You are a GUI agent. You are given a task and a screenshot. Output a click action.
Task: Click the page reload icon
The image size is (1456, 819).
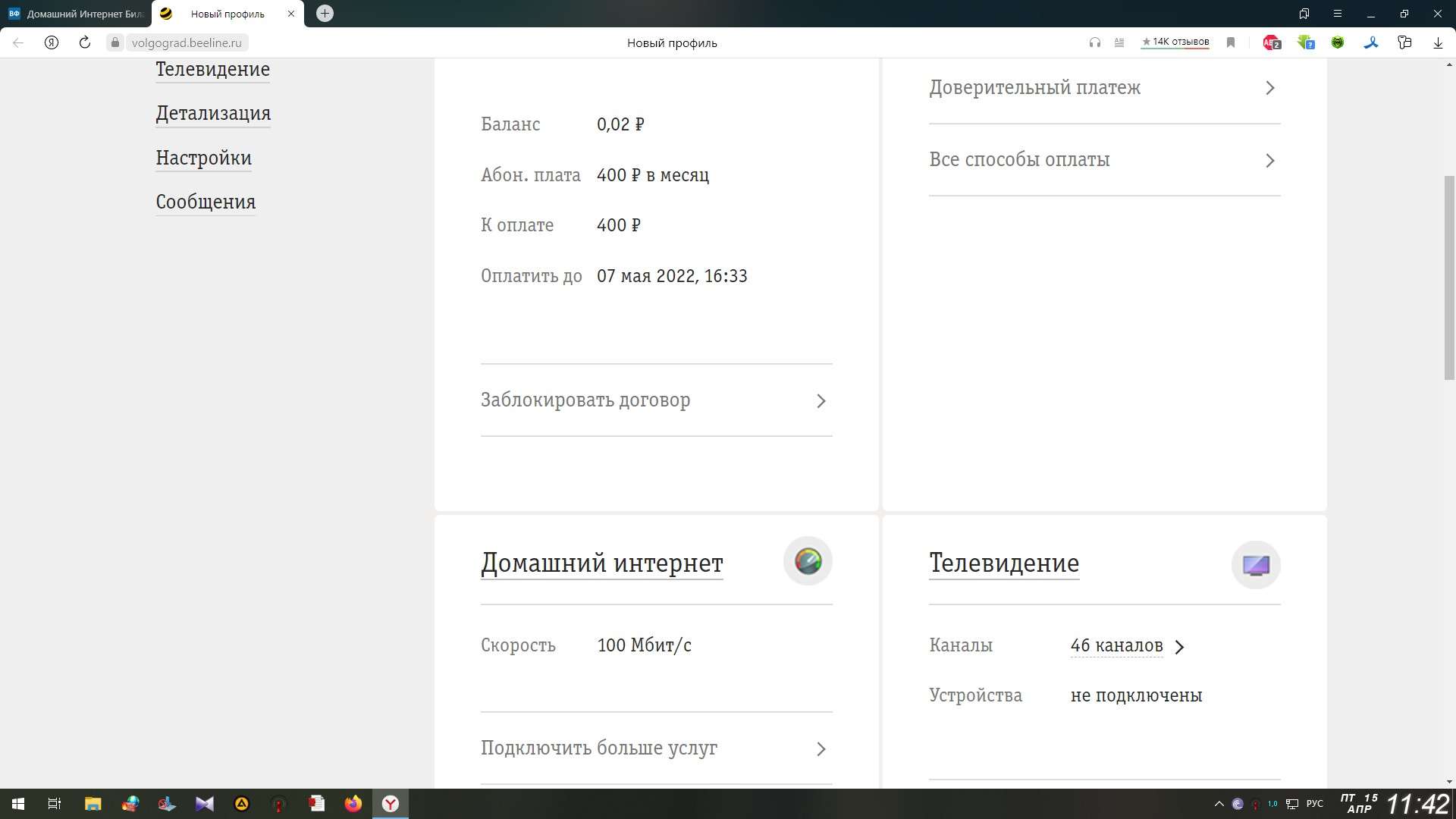[x=85, y=42]
